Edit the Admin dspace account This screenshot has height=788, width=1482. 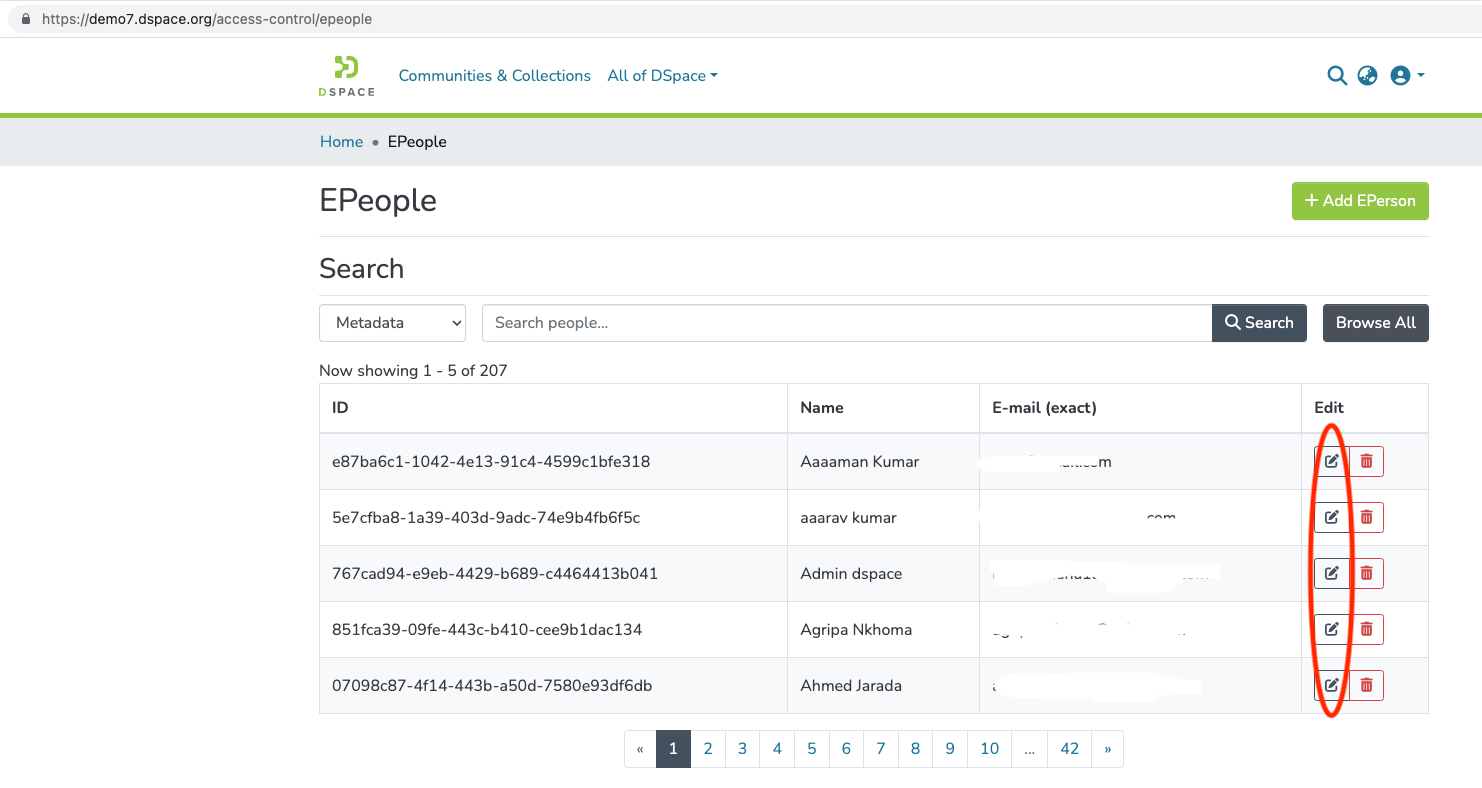1330,573
